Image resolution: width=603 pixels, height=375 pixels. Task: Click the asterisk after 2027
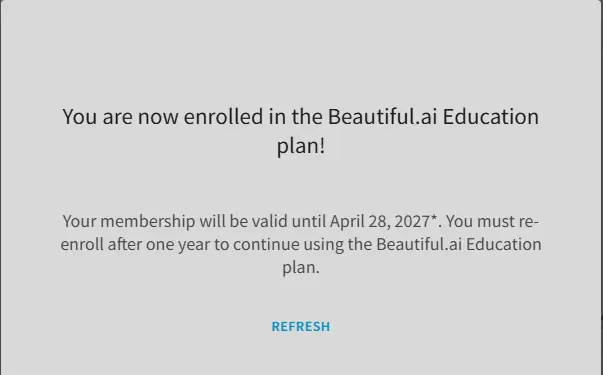[x=434, y=218]
